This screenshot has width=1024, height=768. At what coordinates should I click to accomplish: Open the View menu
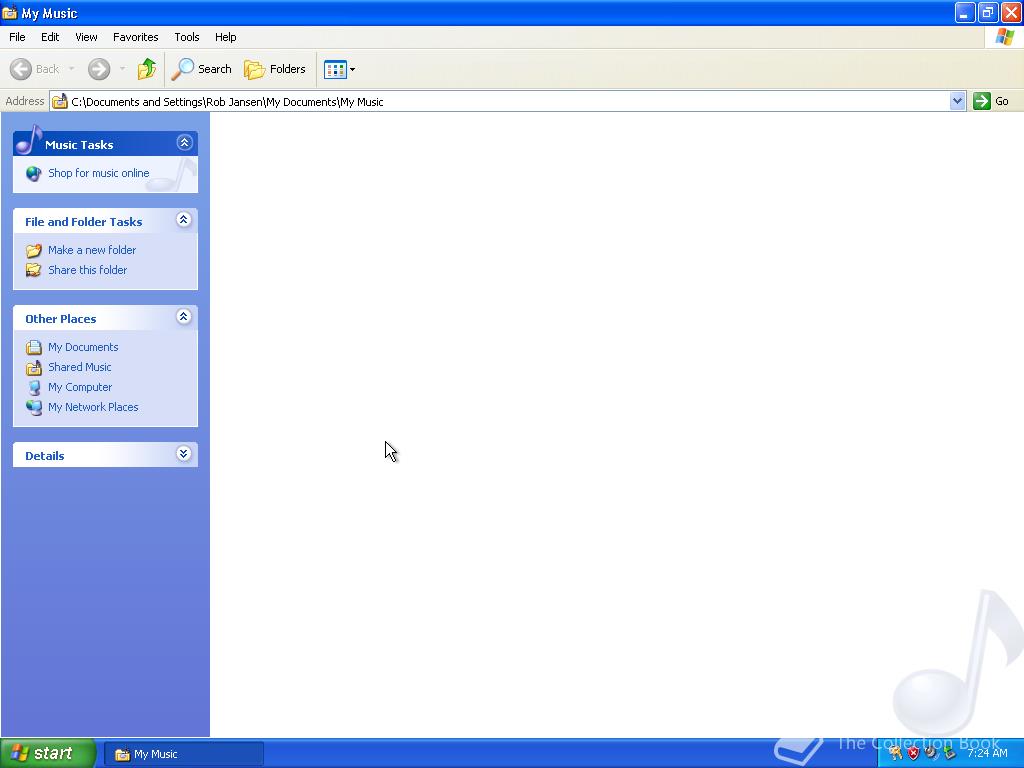(x=86, y=37)
